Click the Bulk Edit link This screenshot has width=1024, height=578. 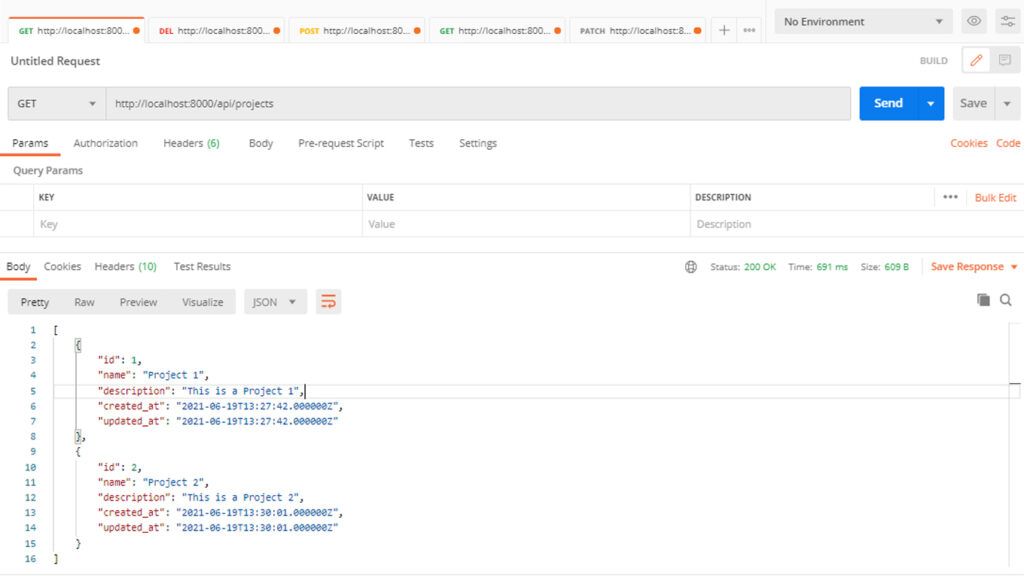(x=995, y=197)
